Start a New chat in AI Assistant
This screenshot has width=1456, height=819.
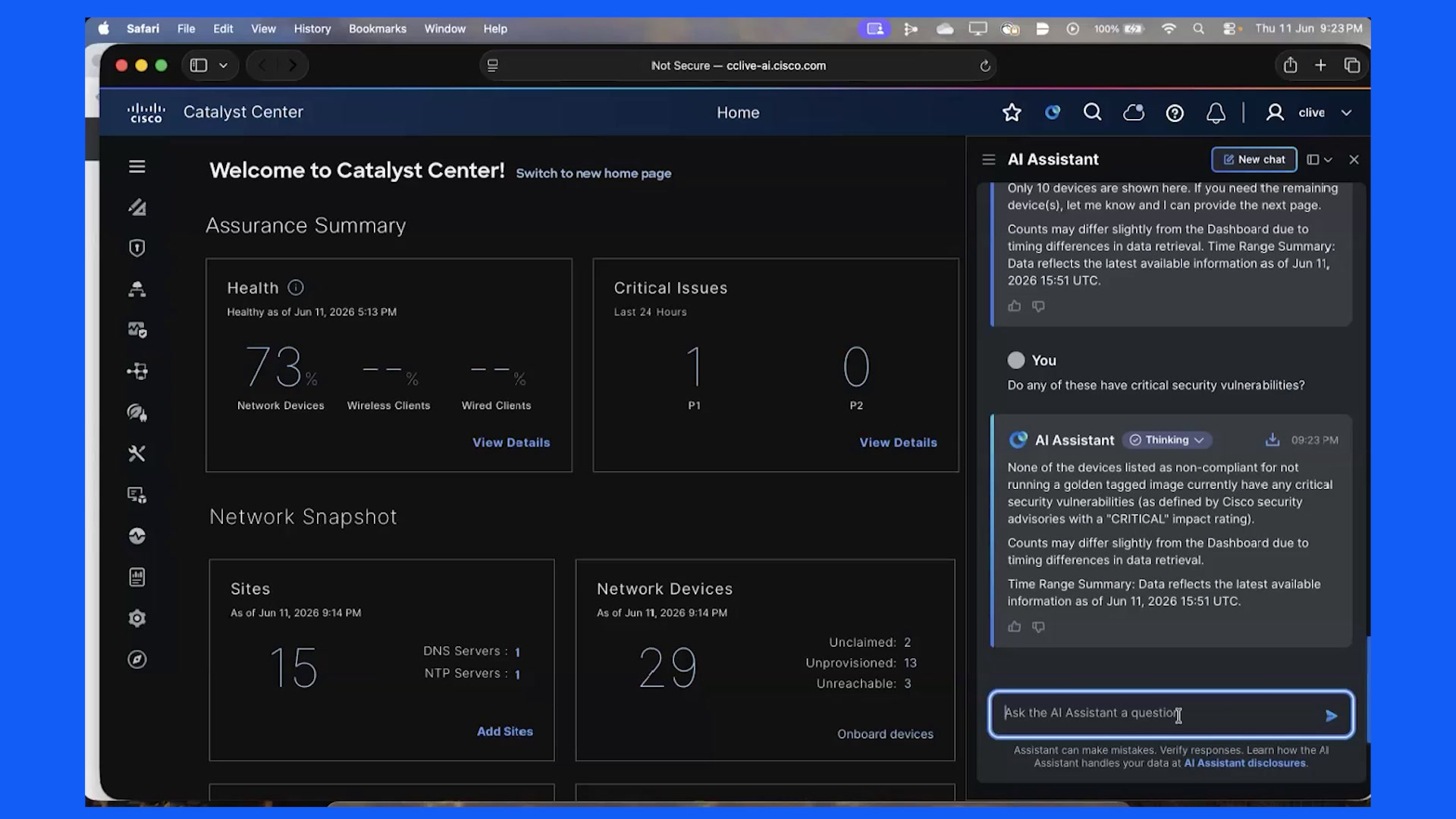pos(1254,159)
